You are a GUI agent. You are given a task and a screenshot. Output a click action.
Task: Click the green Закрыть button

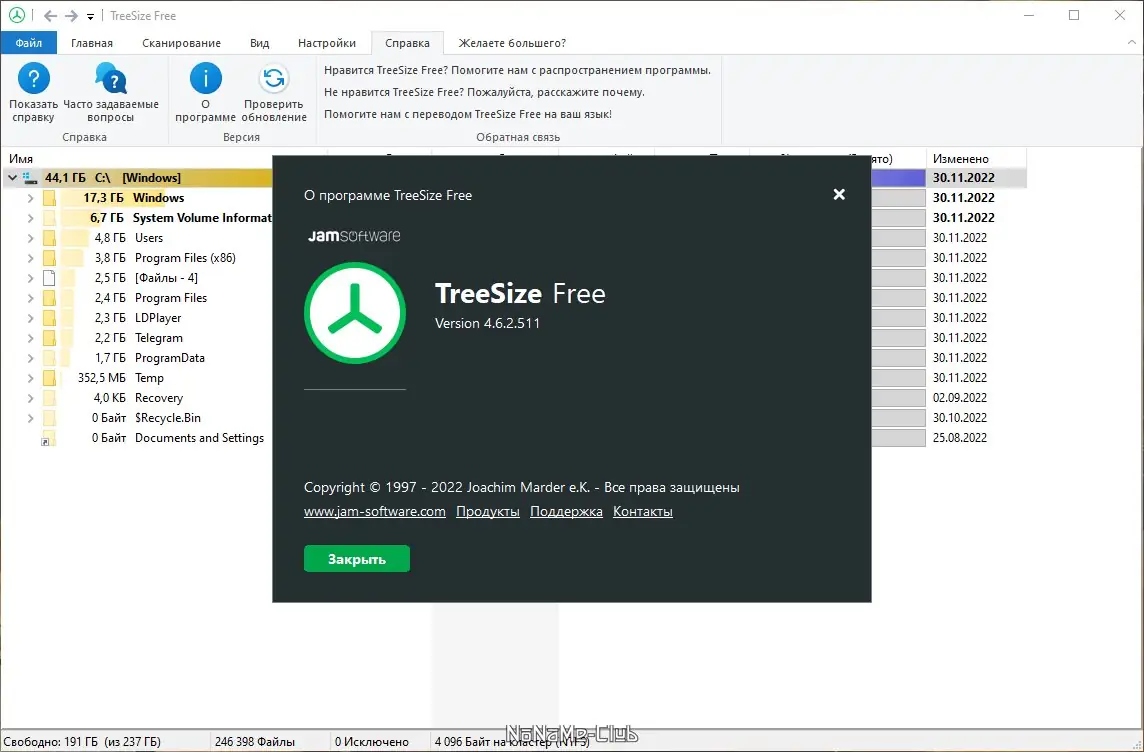pos(357,559)
